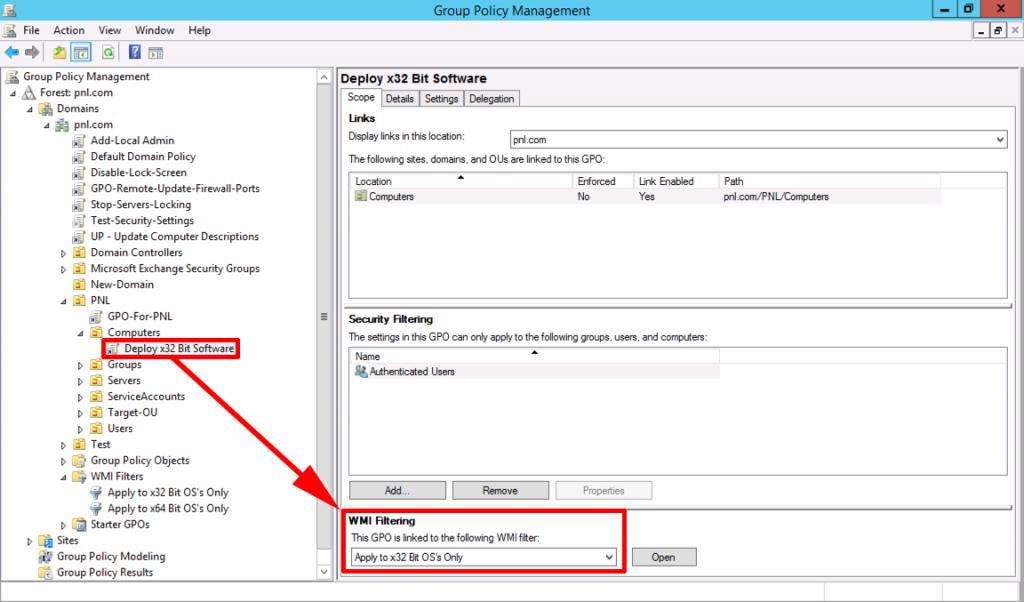The image size is (1024, 602).
Task: Click the Forward navigation arrow in the toolbar
Action: tap(30, 52)
